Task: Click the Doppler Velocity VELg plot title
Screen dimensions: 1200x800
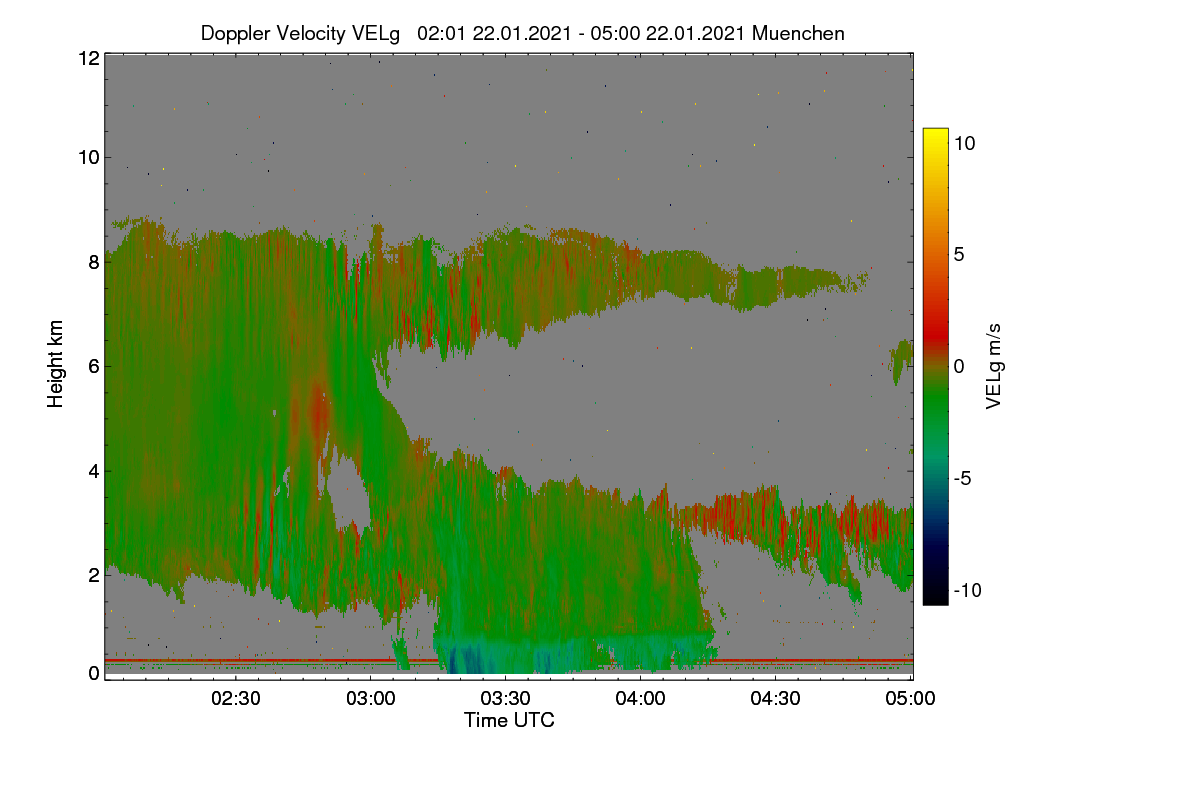Action: [522, 33]
